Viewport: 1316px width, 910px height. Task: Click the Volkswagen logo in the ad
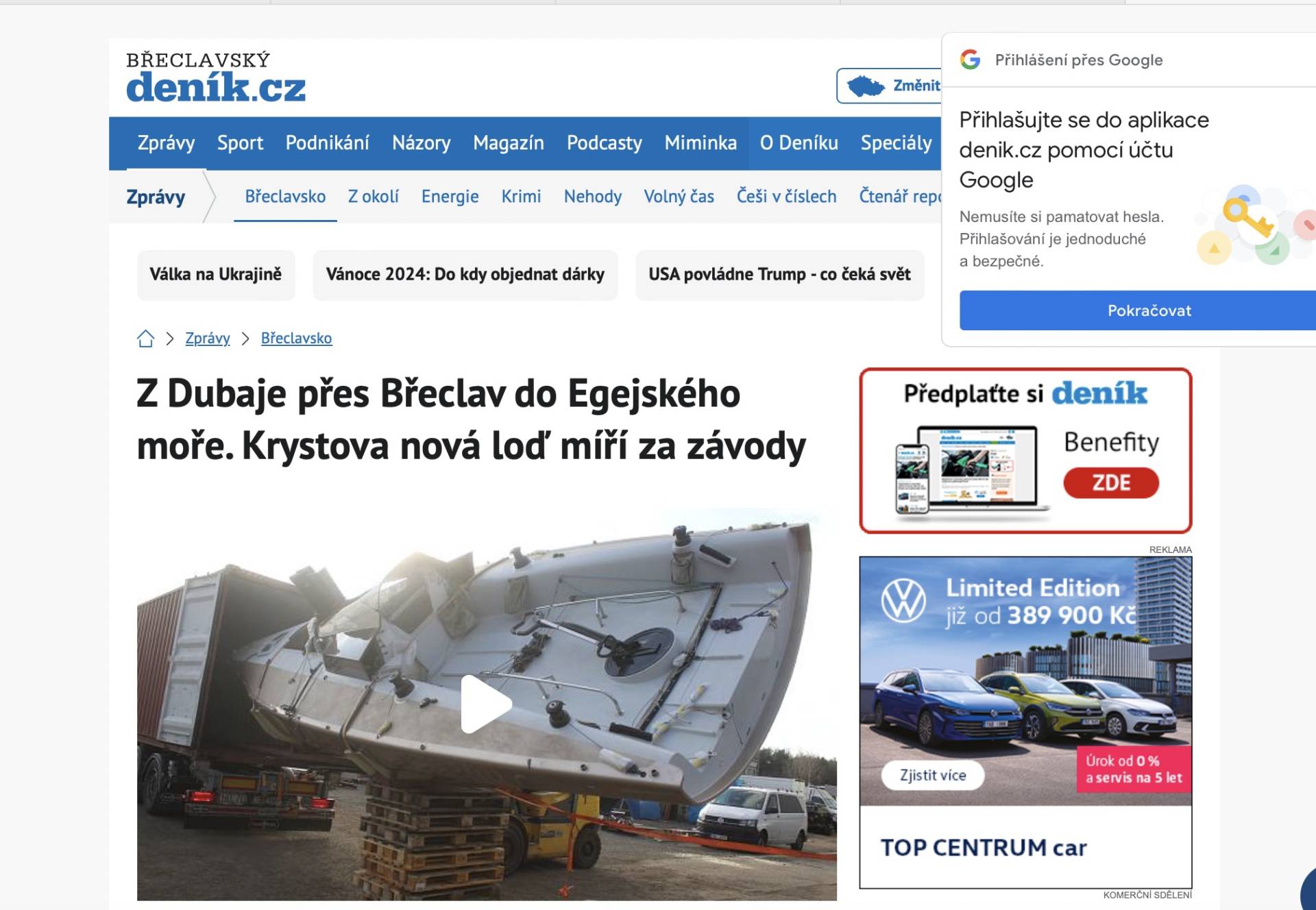903,600
